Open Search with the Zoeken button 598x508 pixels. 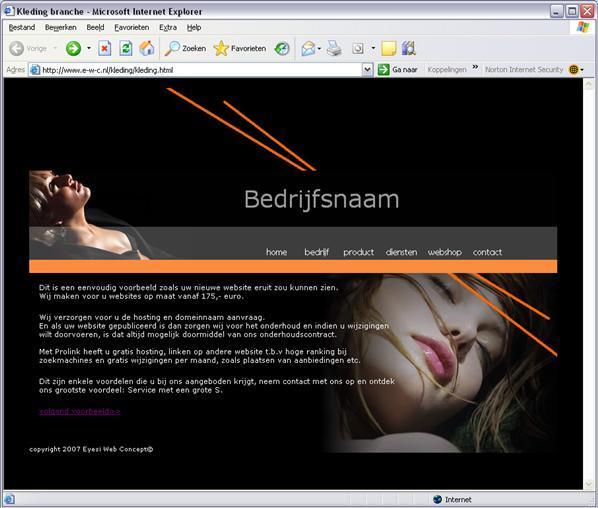(185, 48)
